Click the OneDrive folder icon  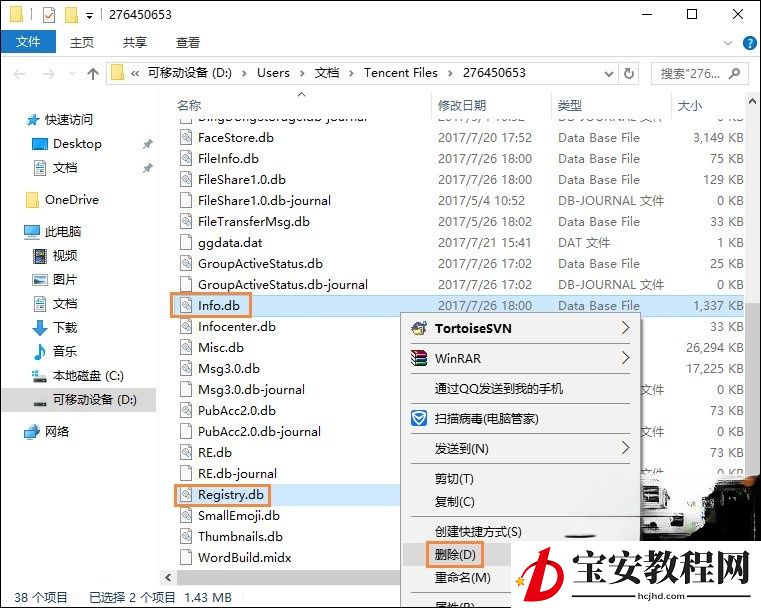(33, 200)
